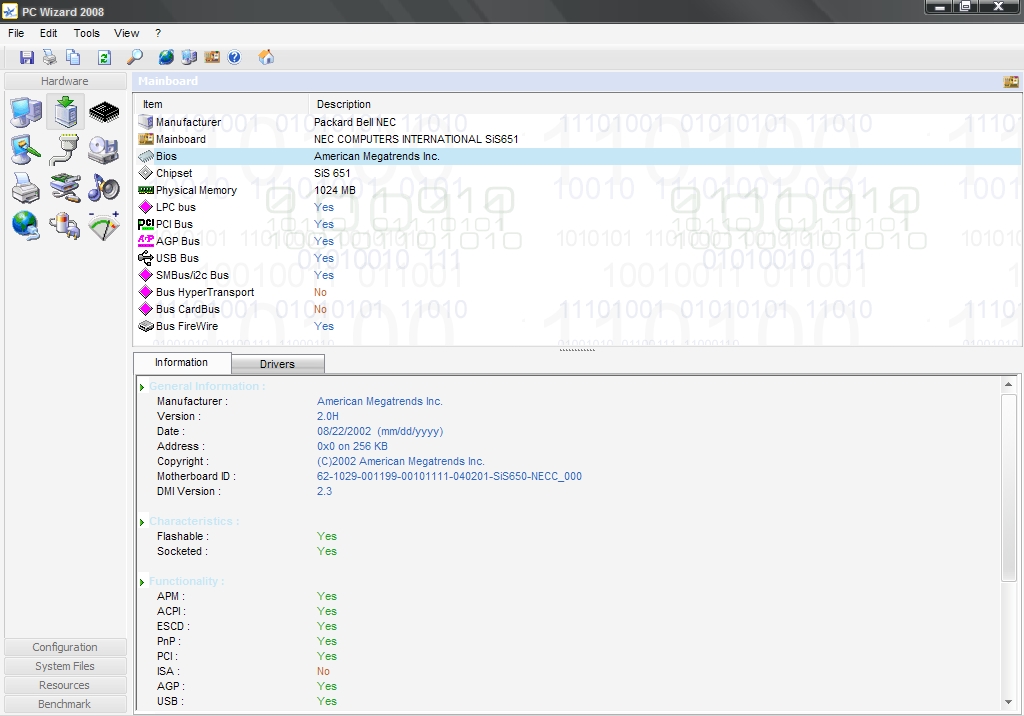1024x716 pixels.
Task: Select the Bios row
Action: click(578, 156)
